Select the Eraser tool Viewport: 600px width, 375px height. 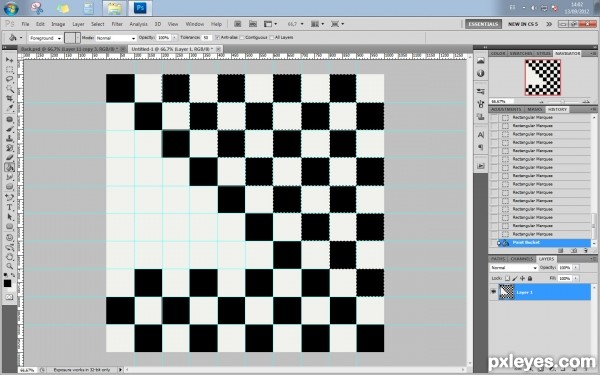tap(9, 158)
